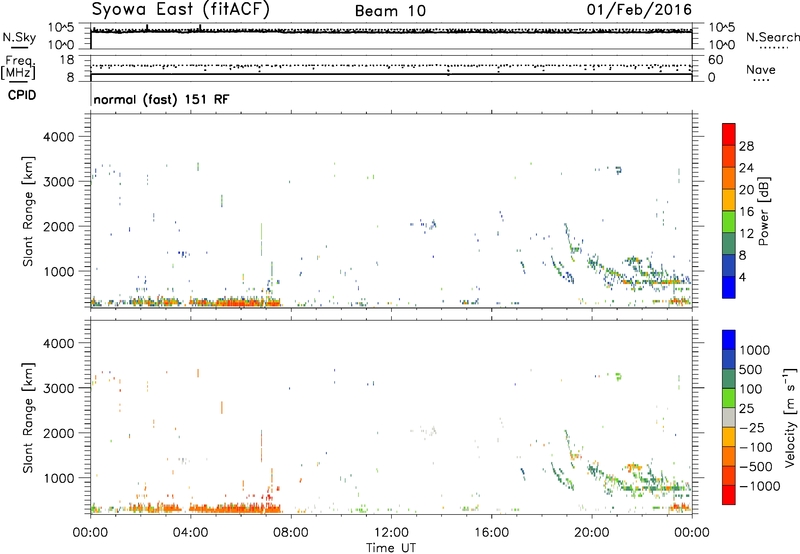Click the "N.Search" legend label
This screenshot has width=800, height=554.
(x=773, y=37)
